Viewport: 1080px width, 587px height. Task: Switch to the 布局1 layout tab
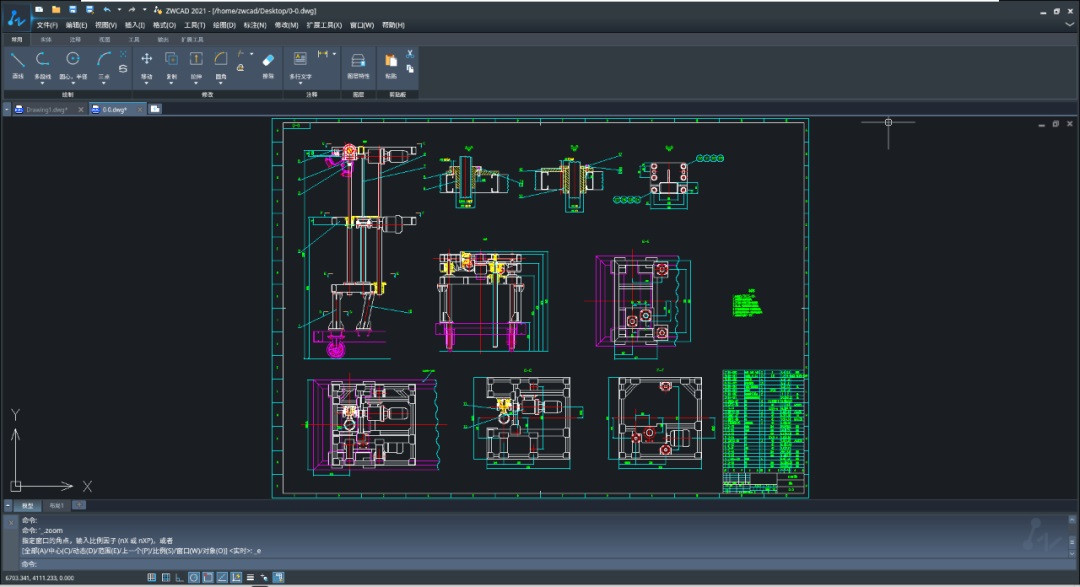pos(56,506)
